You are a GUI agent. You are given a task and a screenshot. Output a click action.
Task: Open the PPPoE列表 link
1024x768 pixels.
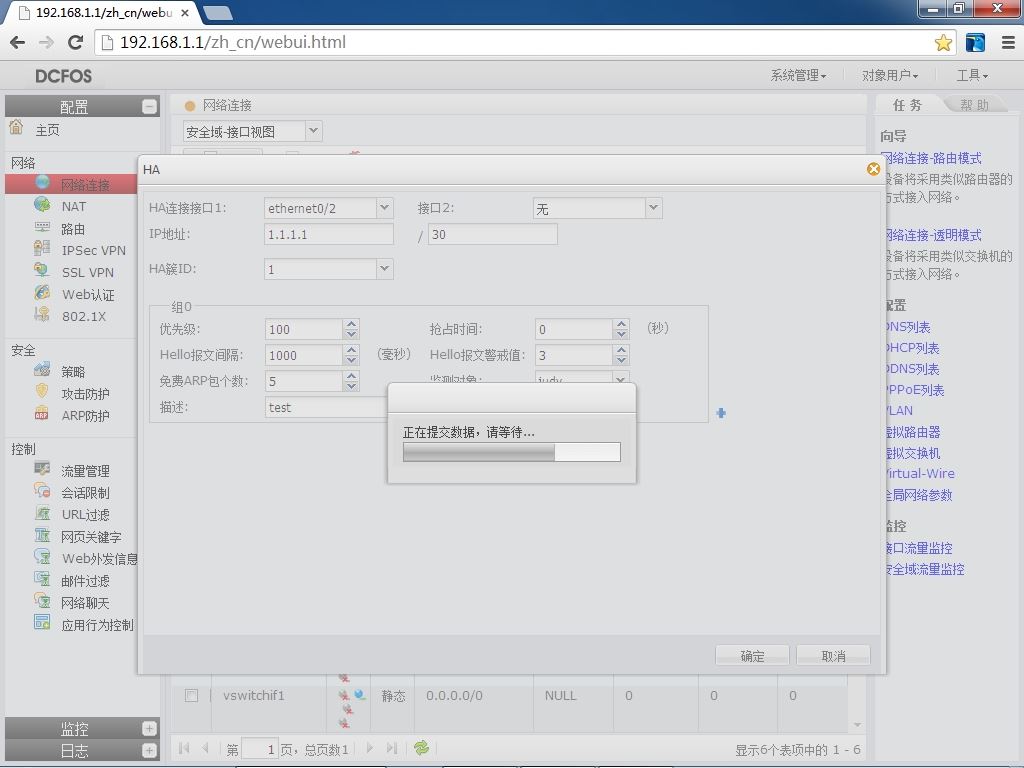click(914, 390)
